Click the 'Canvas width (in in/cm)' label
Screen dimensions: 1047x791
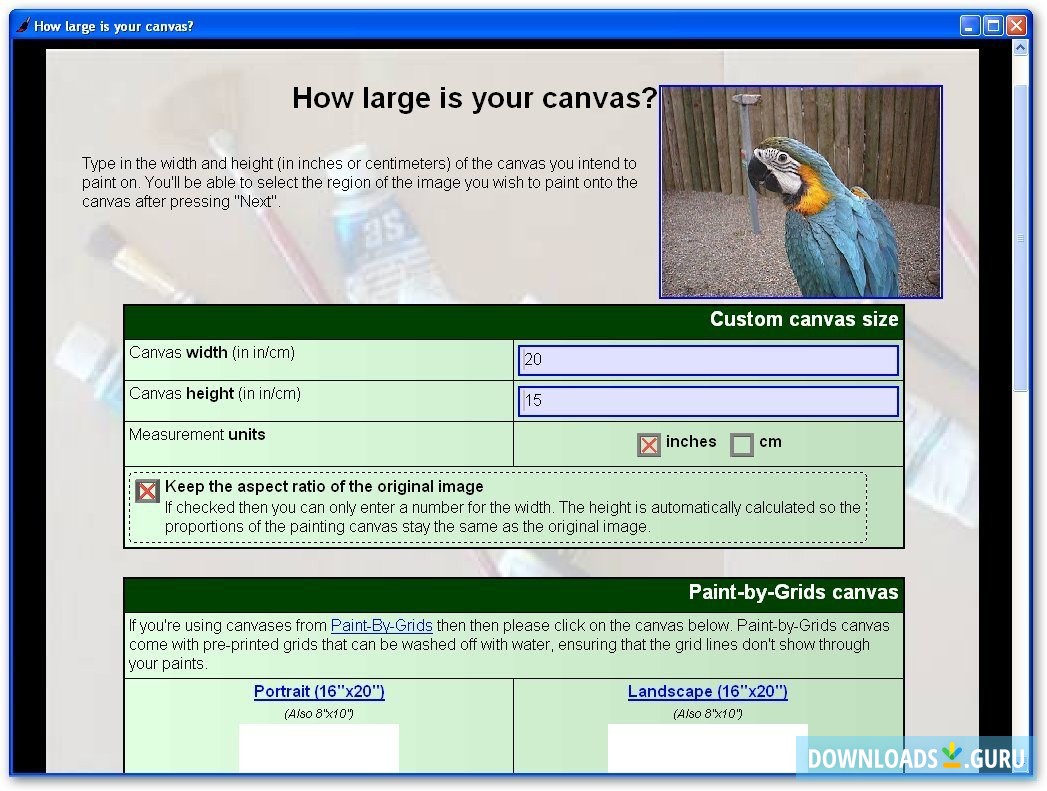pos(212,352)
